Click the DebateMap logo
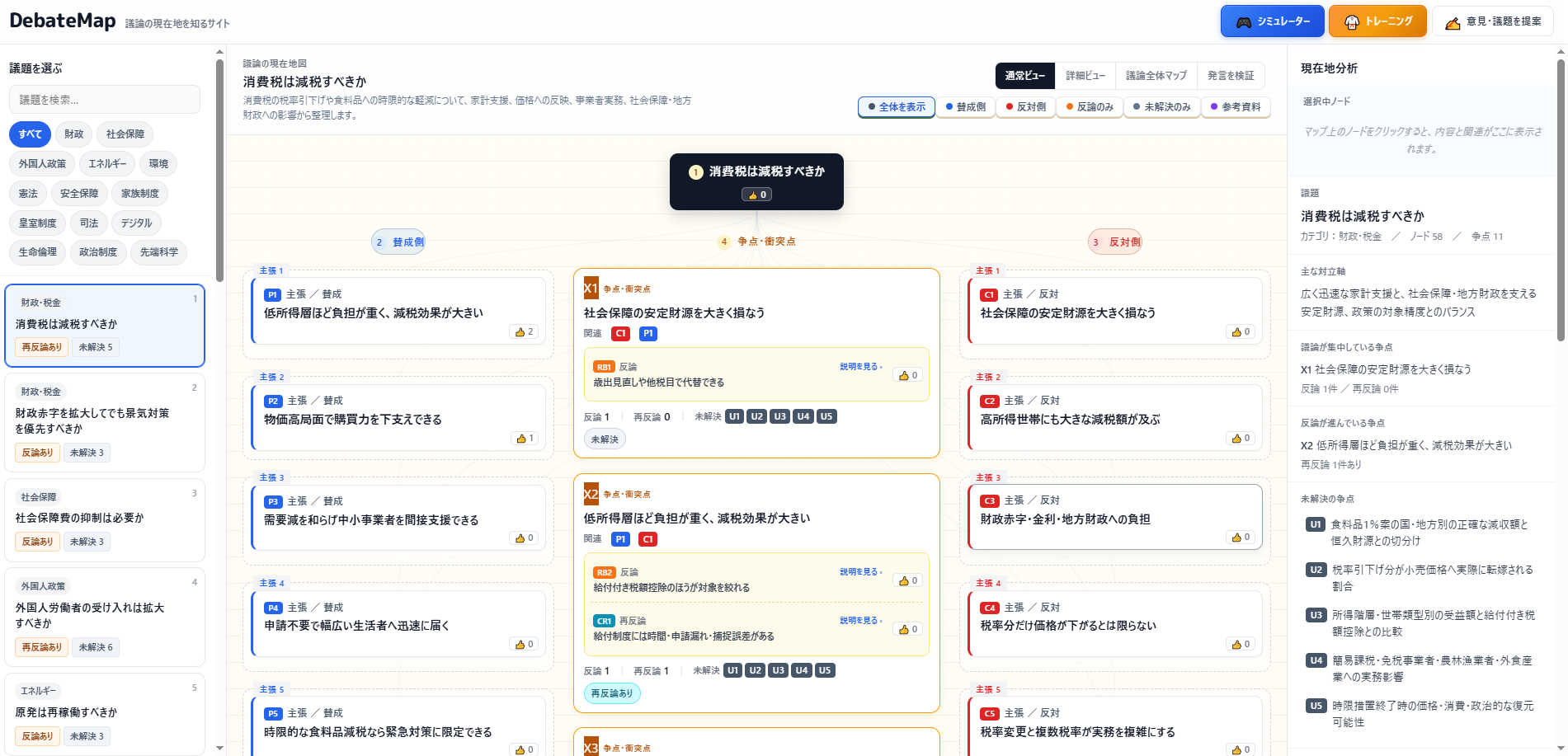Screen dimensions: 1568x756 (x=63, y=21)
